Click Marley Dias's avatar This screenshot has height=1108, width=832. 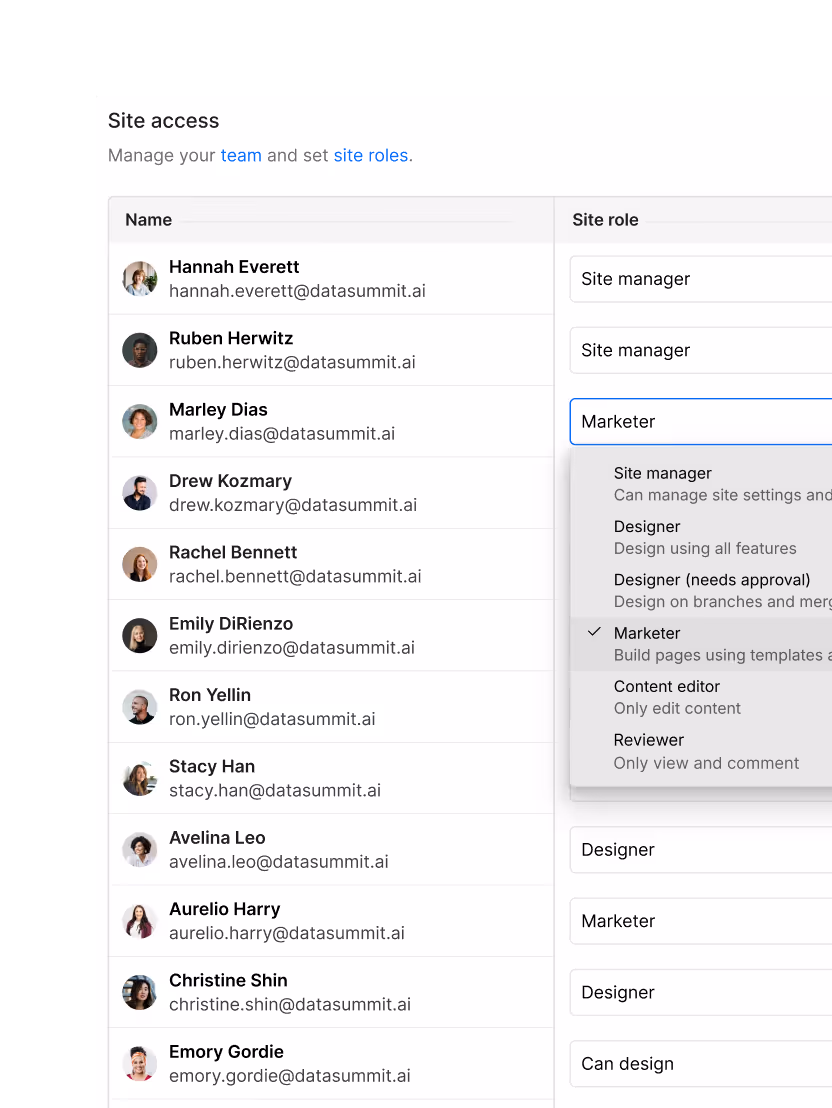click(x=140, y=422)
